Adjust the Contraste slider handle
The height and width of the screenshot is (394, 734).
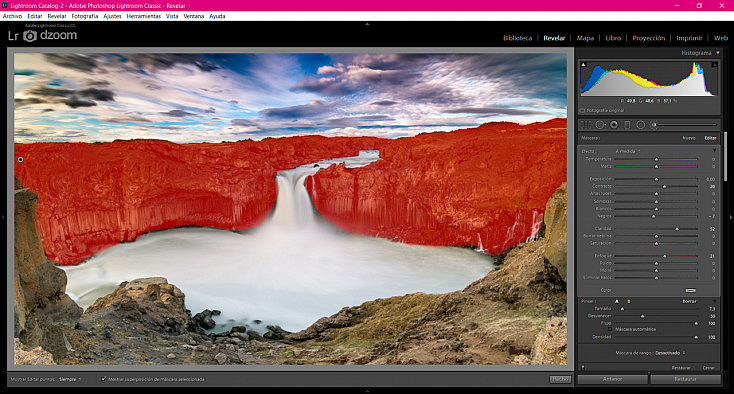pyautogui.click(x=664, y=186)
